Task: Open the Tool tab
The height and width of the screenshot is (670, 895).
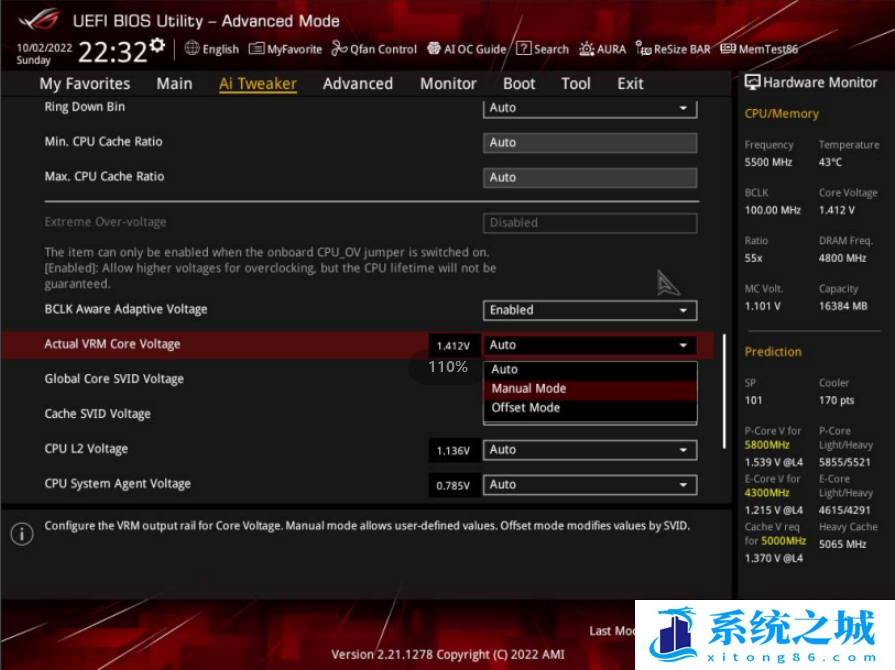Action: (575, 84)
